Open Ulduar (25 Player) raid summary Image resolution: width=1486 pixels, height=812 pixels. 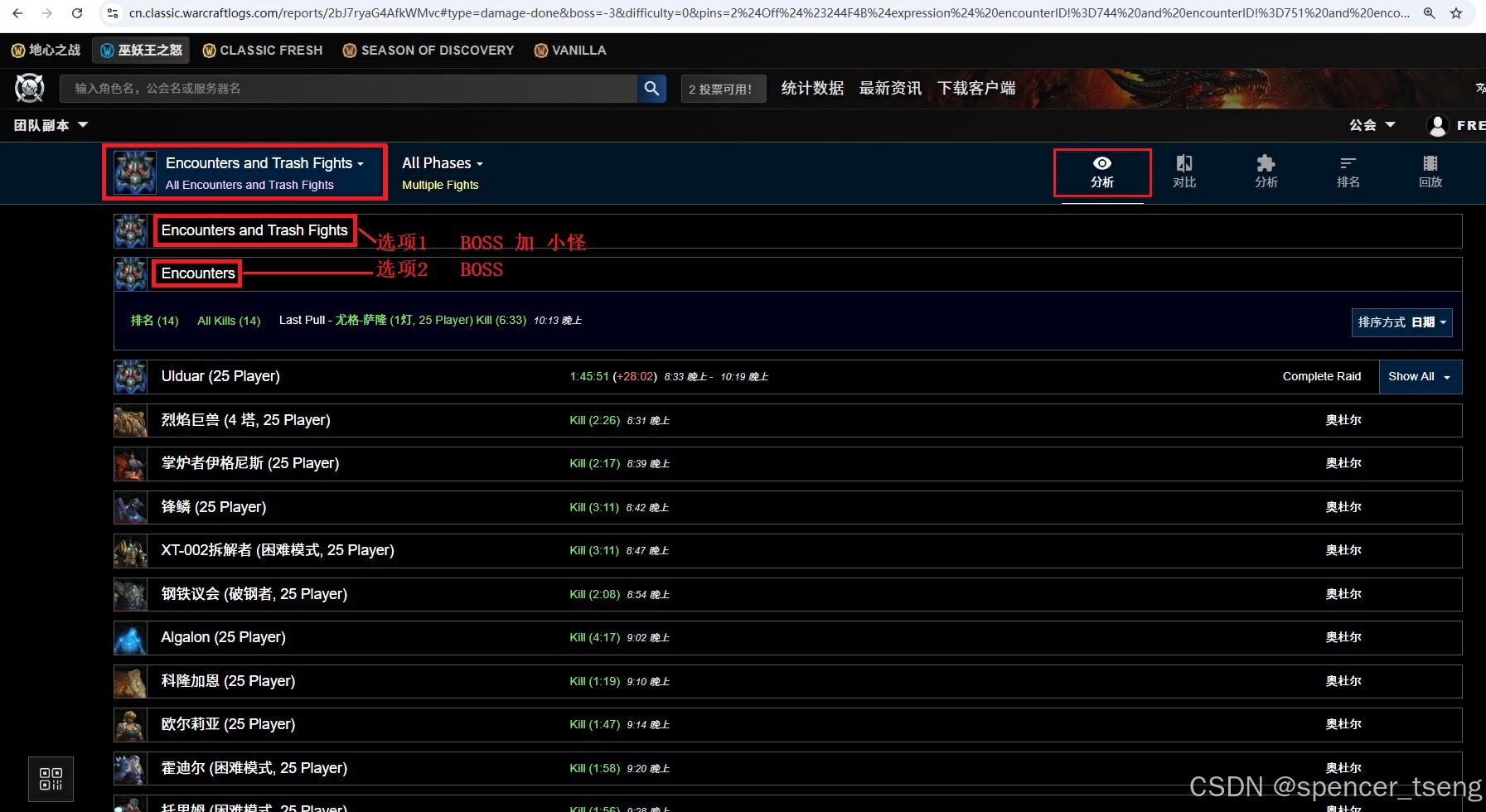[x=220, y=377]
